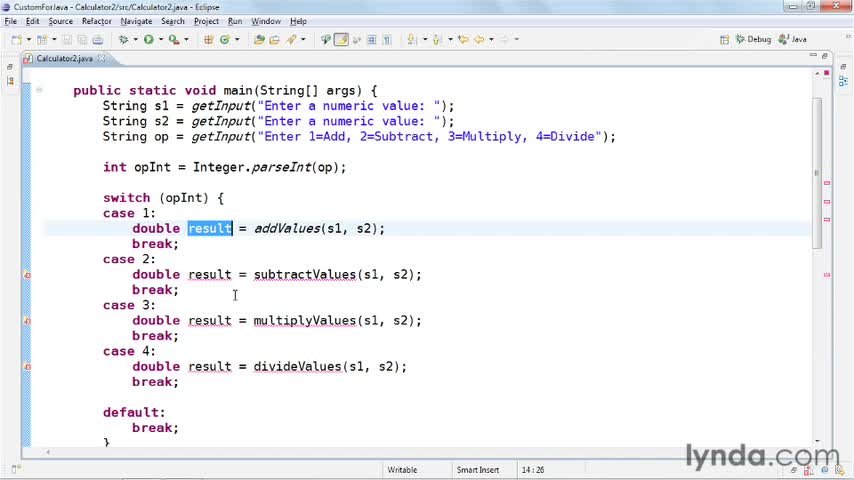The width and height of the screenshot is (854, 480).
Task: Click the 14 : 26 cursor position field
Action: click(533, 470)
